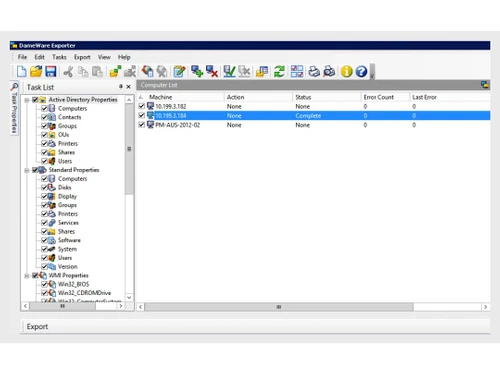The width and height of the screenshot is (500, 375).
Task: Click the Add computer (green plus) icon
Action: 197,71
